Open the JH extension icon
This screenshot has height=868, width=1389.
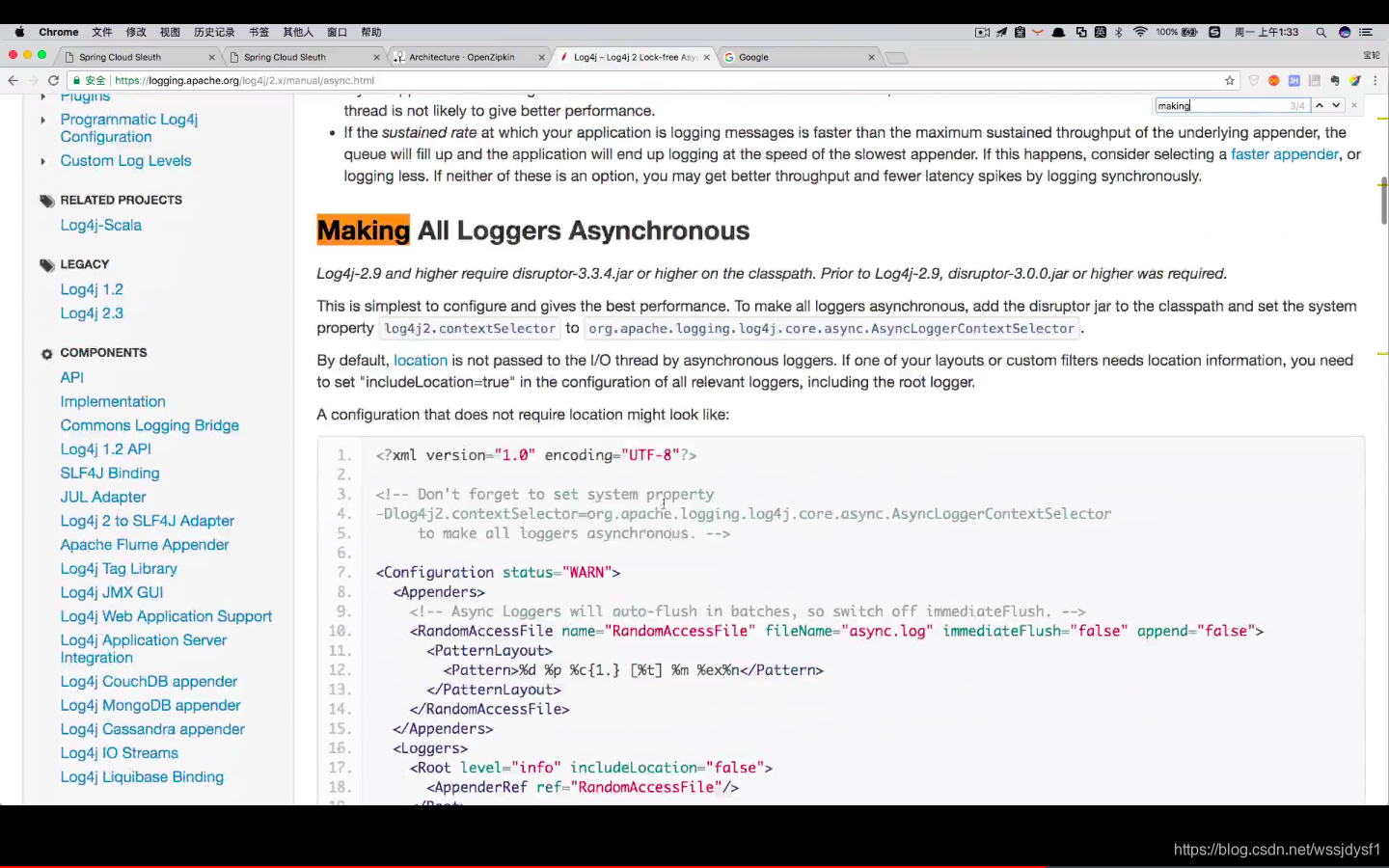pyautogui.click(x=1294, y=81)
